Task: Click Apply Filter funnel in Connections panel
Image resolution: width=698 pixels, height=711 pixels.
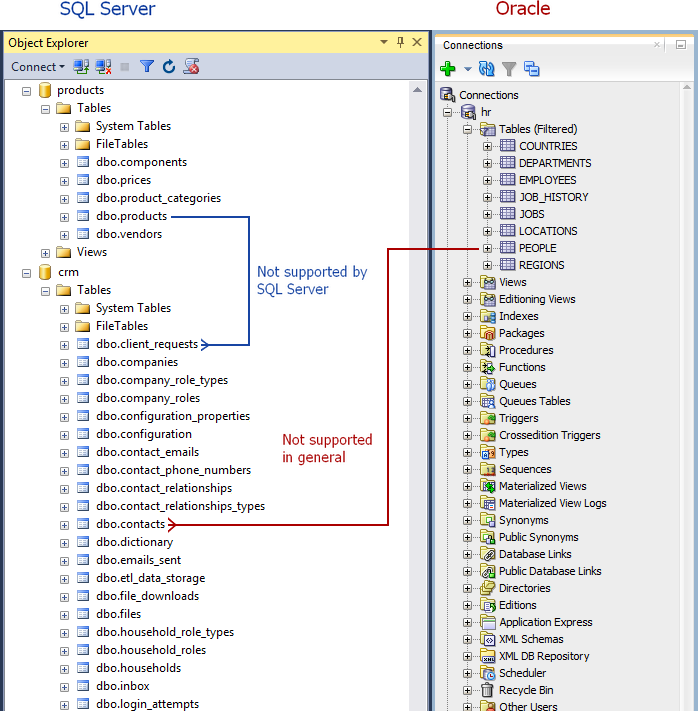Action: (x=509, y=69)
